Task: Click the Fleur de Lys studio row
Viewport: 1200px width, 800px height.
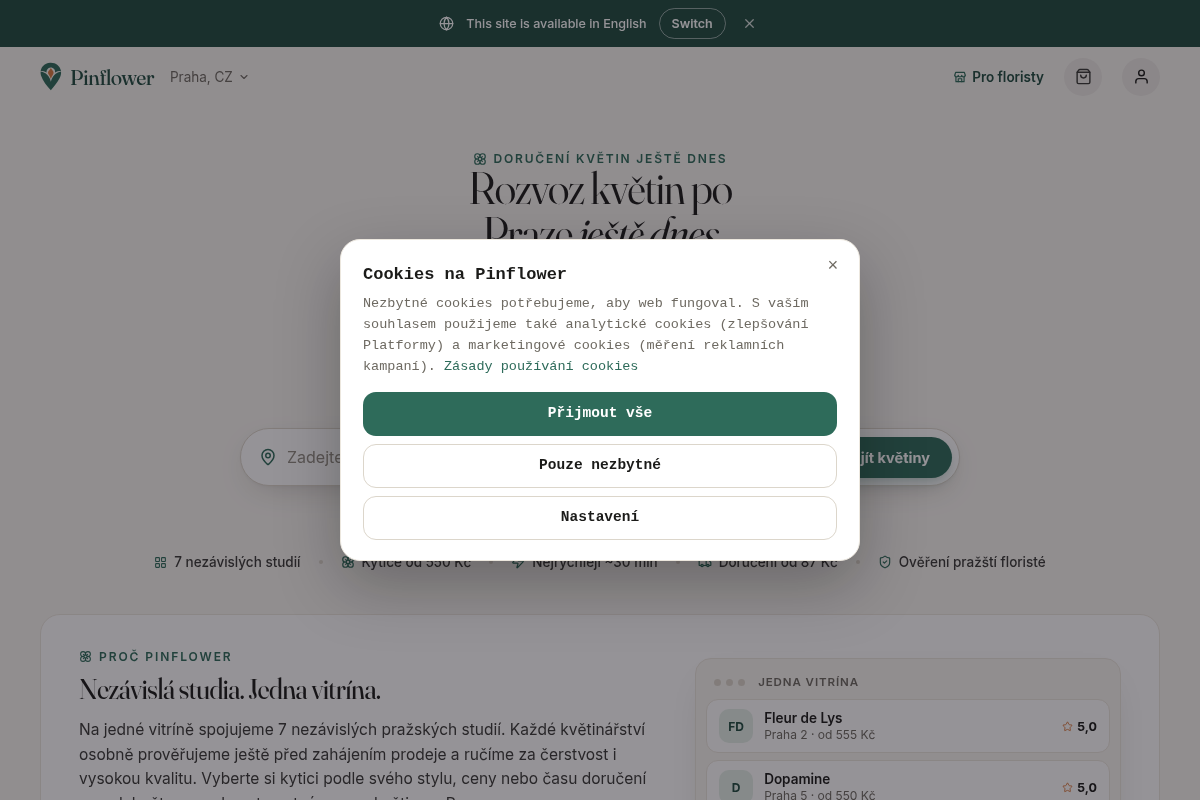Action: click(x=908, y=727)
